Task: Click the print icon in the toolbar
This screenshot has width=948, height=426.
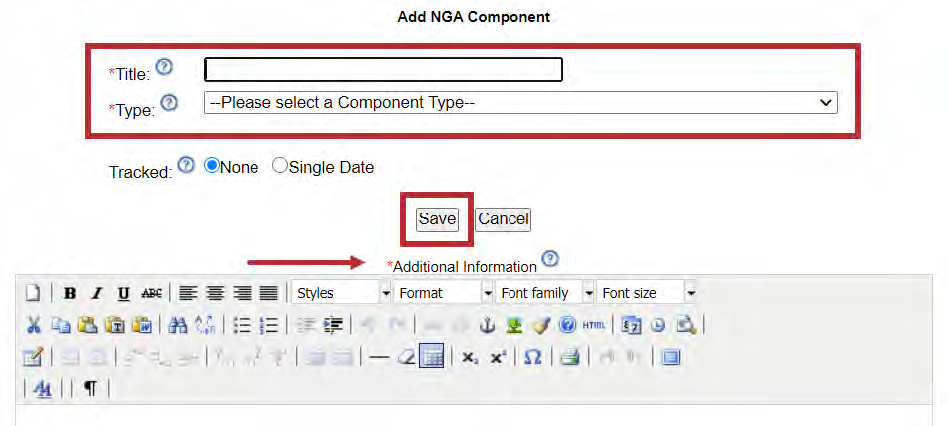Action: coord(569,357)
